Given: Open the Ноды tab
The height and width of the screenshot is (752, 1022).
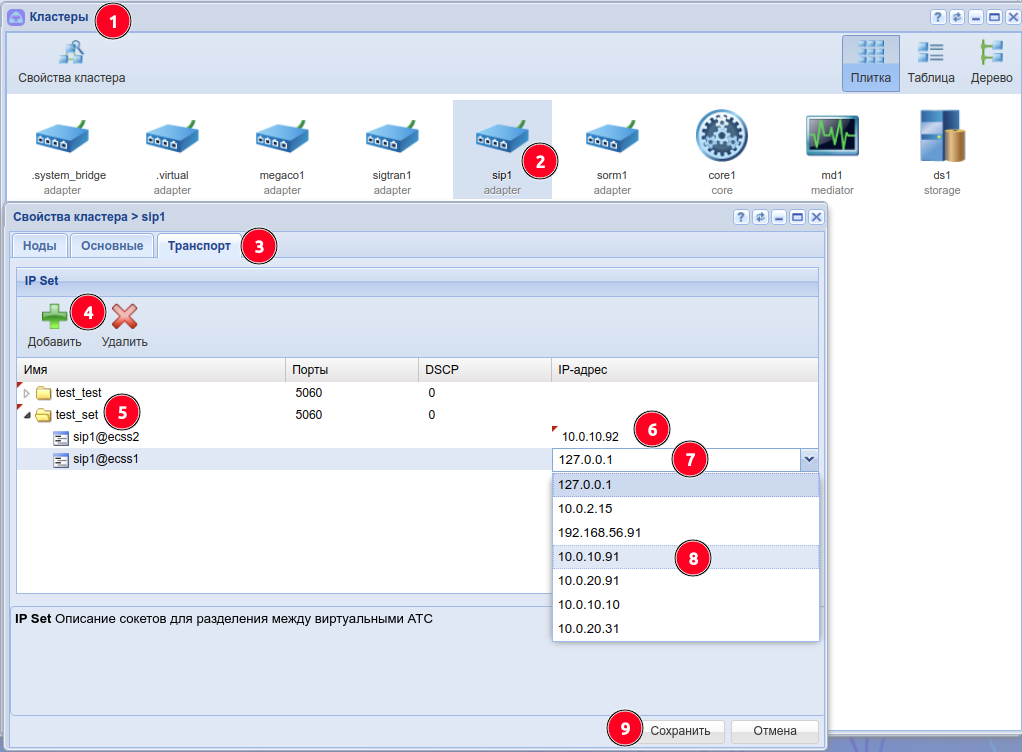Looking at the screenshot, I should 40,246.
